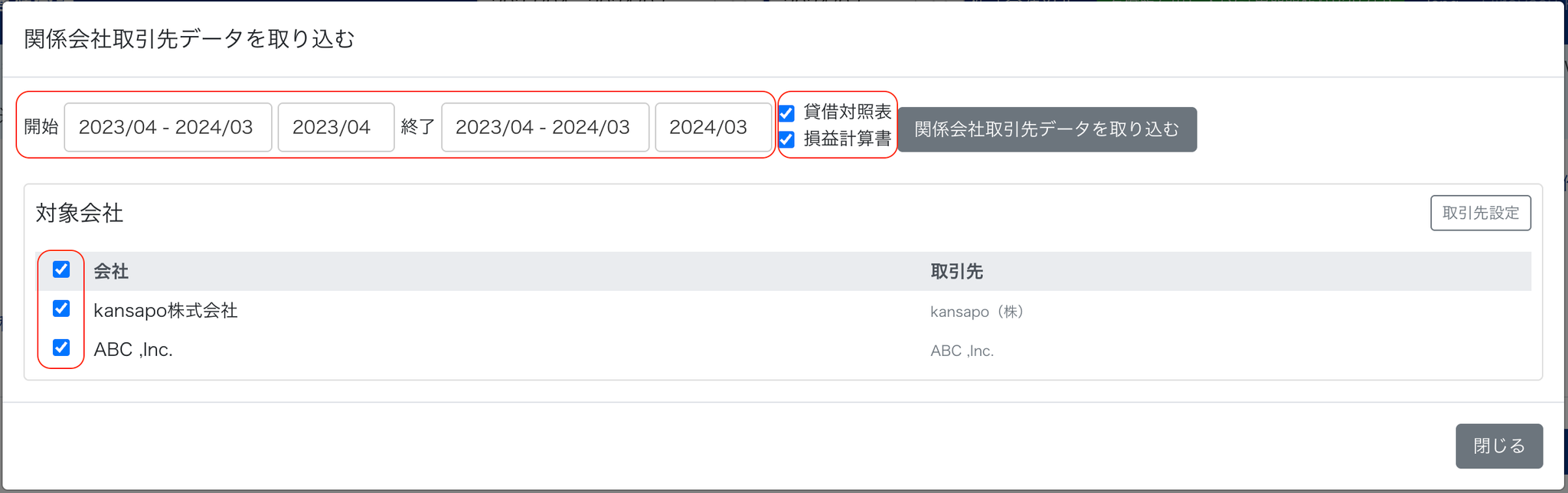Open the 終了 month selector showing 2024/03
This screenshot has width=1568, height=493.
click(x=714, y=127)
